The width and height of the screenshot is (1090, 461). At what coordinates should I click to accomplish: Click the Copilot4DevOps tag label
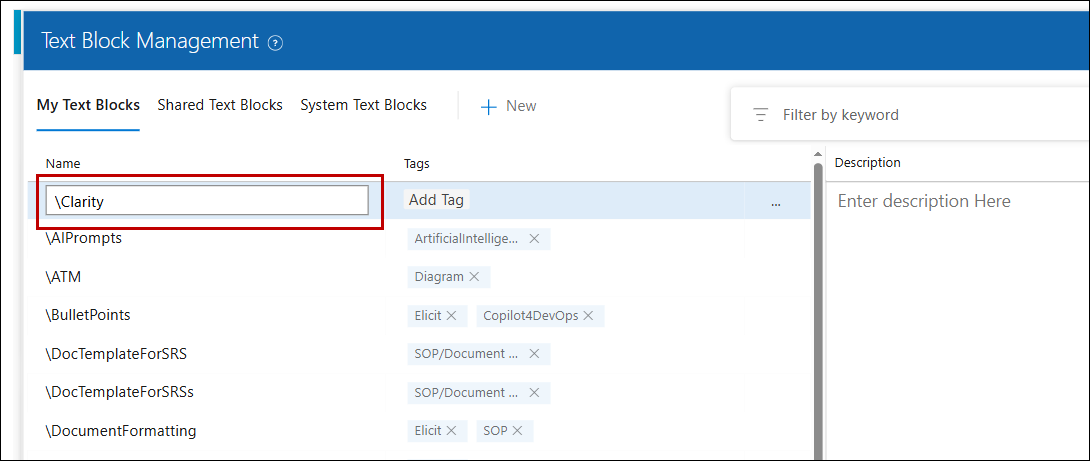point(530,316)
